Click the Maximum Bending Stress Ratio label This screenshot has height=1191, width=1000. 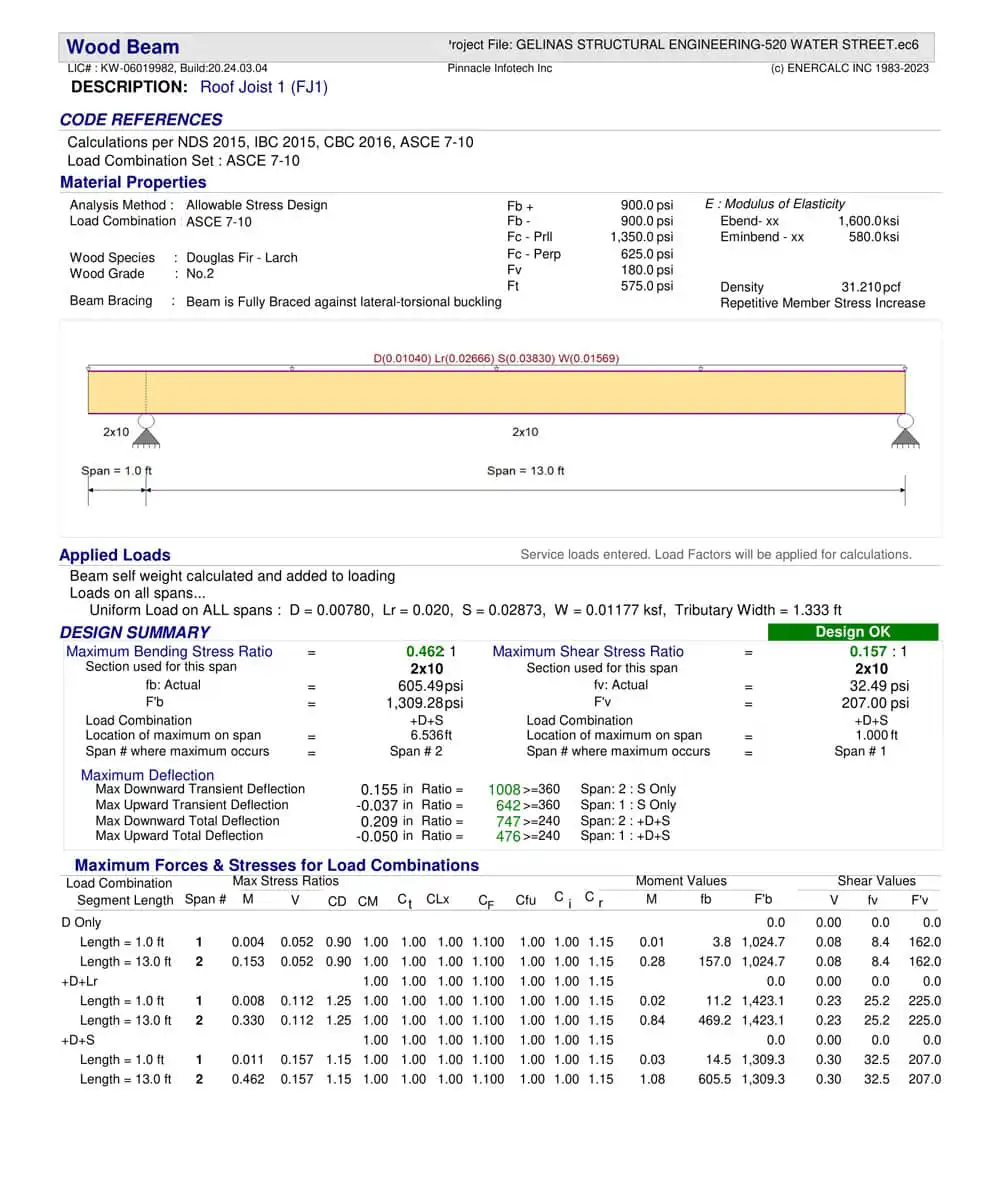pos(169,652)
